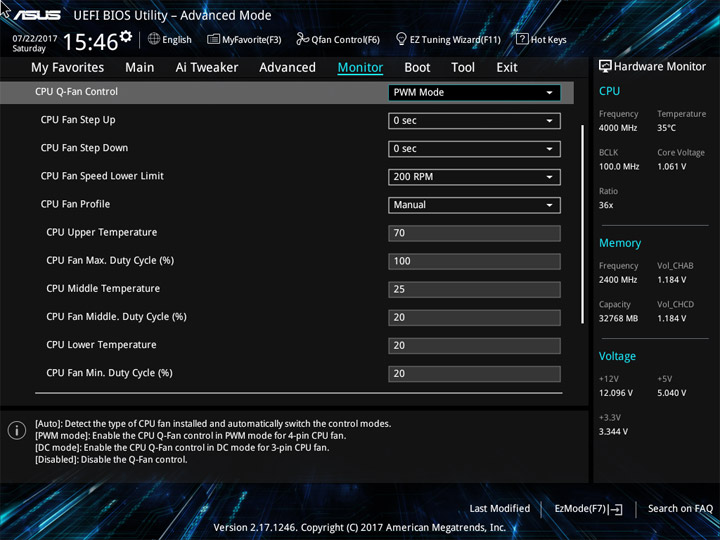Viewport: 720px width, 540px height.
Task: Launch EZ Tuning Wizard(F11)
Action: pyautogui.click(x=448, y=39)
